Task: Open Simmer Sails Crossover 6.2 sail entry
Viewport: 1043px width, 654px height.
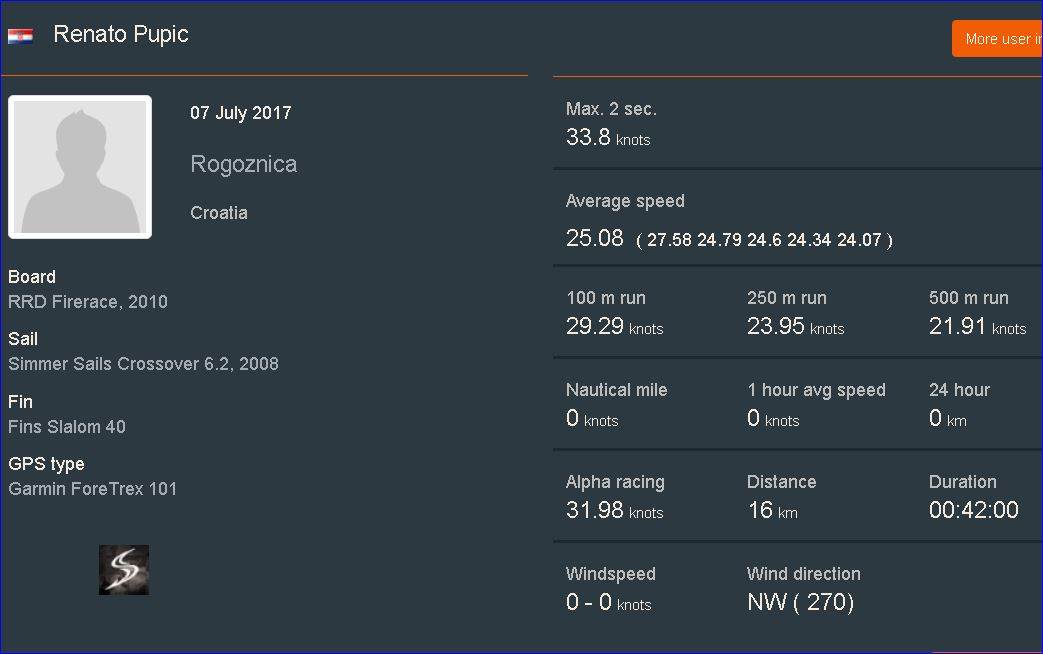Action: 143,364
